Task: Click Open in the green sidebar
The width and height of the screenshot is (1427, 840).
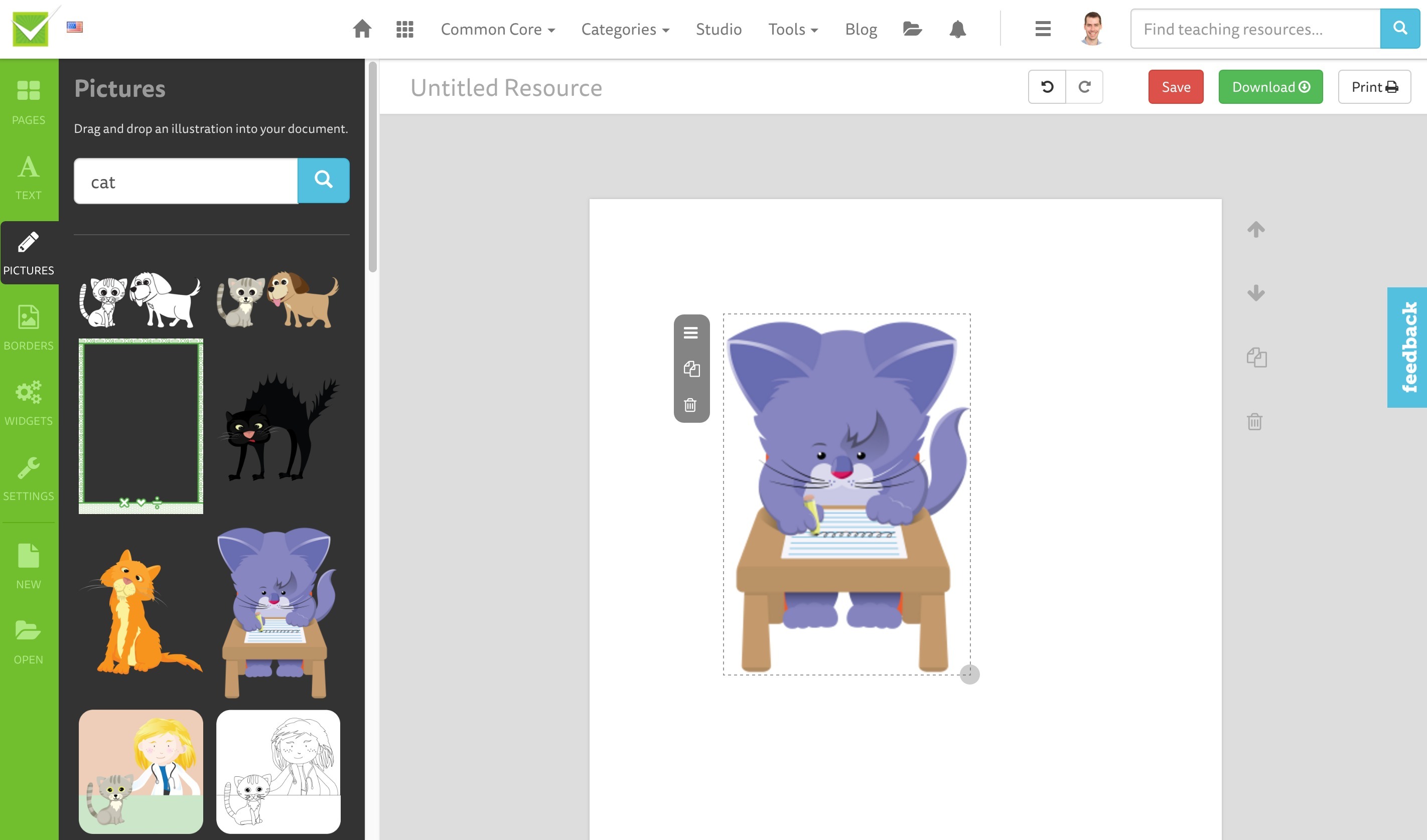Action: [28, 642]
